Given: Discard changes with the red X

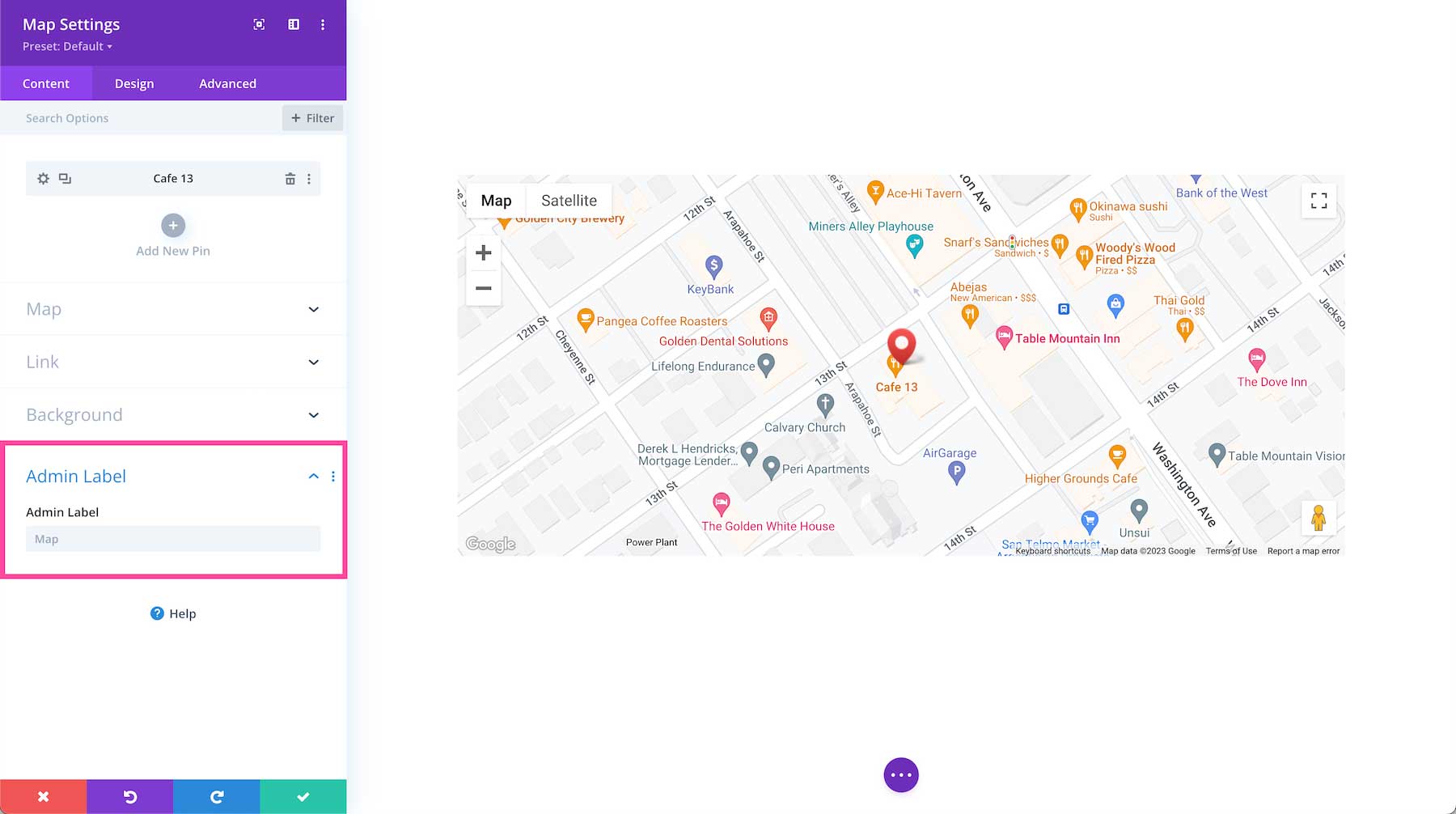Looking at the screenshot, I should pyautogui.click(x=43, y=796).
